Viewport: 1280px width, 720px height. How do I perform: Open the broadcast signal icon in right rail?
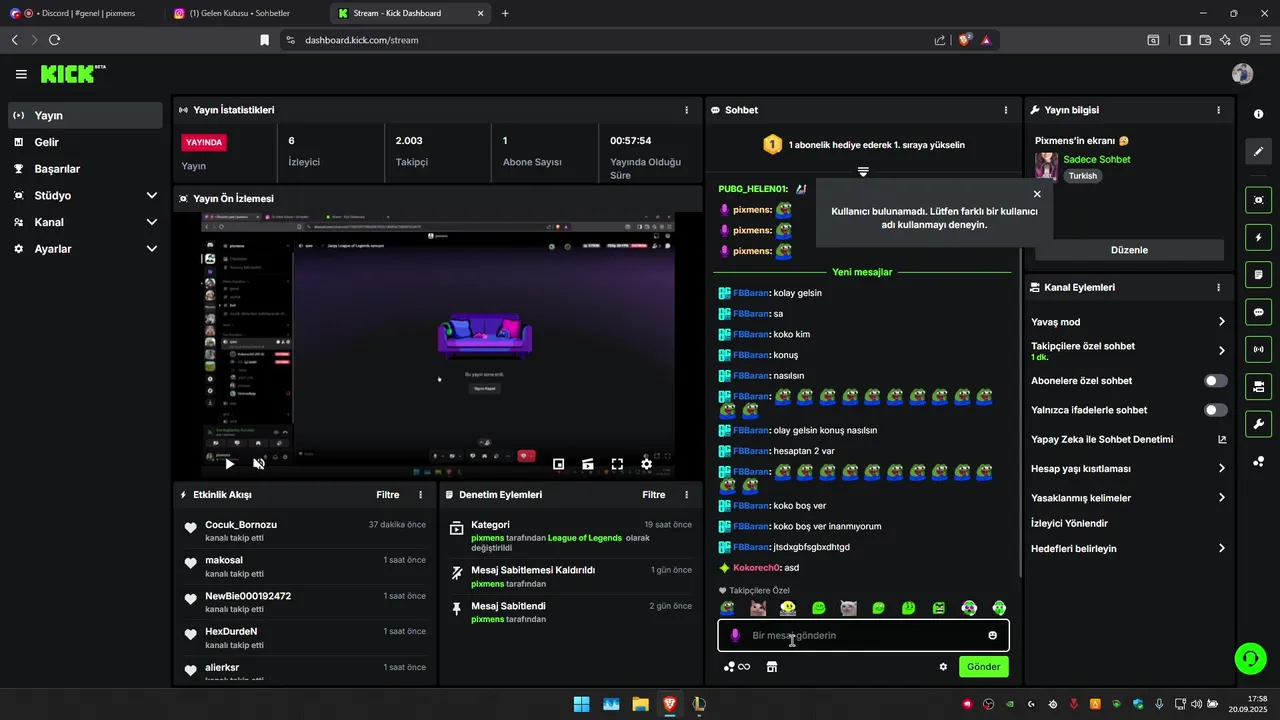click(1258, 349)
